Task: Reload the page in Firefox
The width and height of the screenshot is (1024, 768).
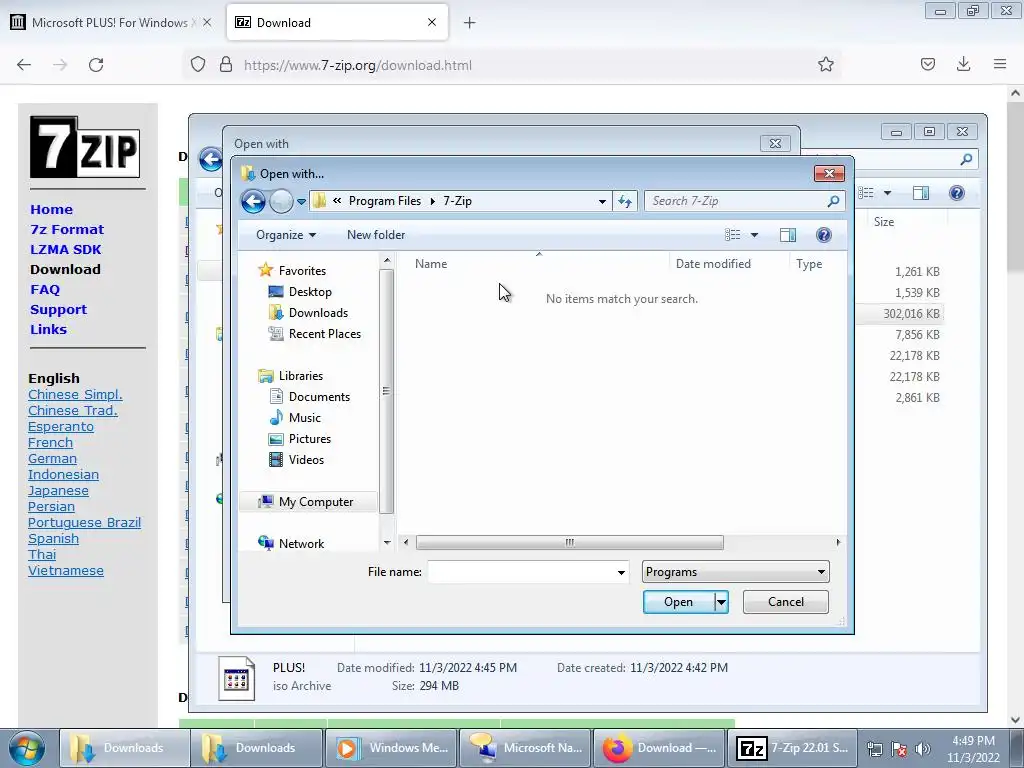Action: pyautogui.click(x=96, y=65)
